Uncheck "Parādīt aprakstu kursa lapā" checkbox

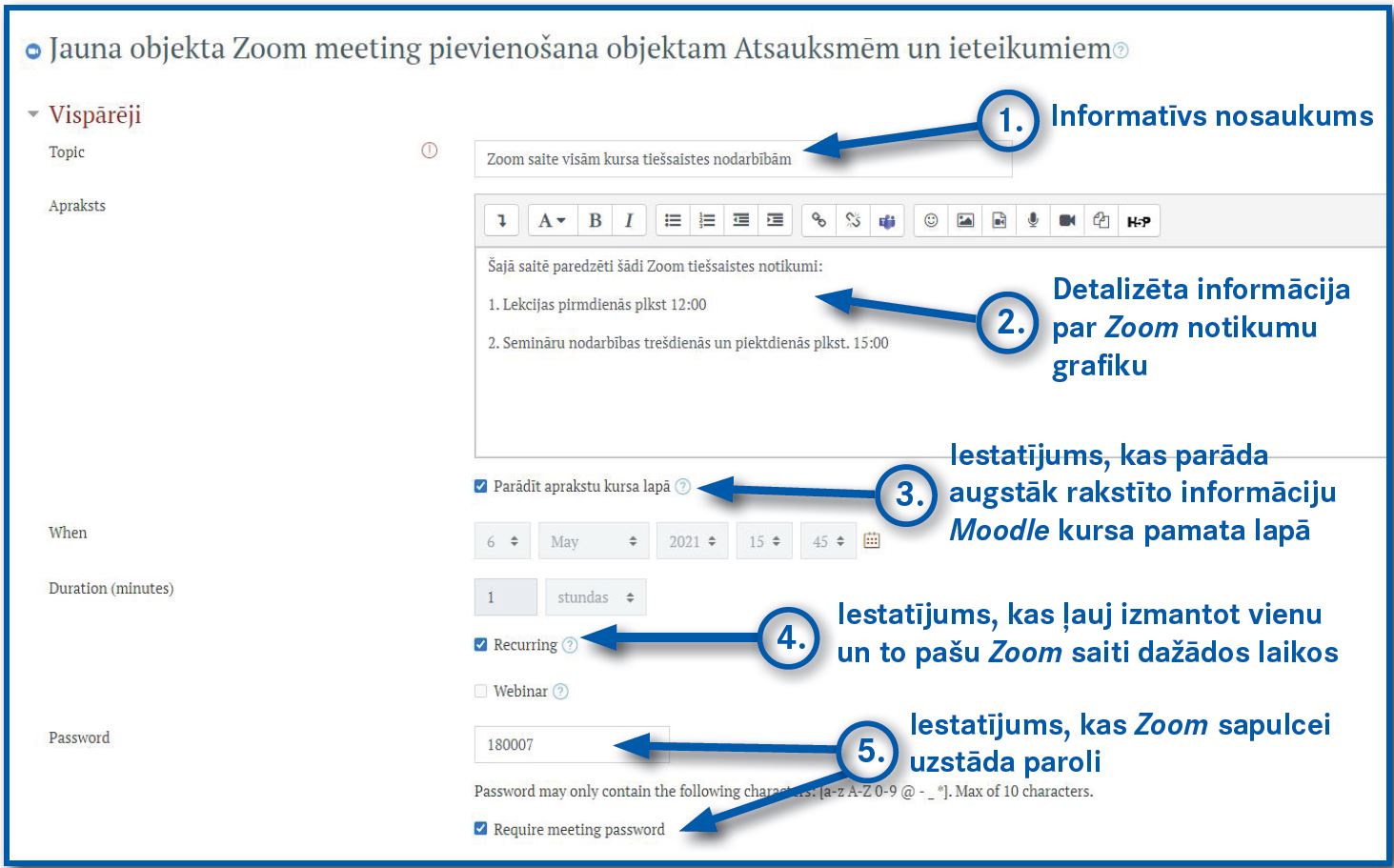(x=481, y=486)
